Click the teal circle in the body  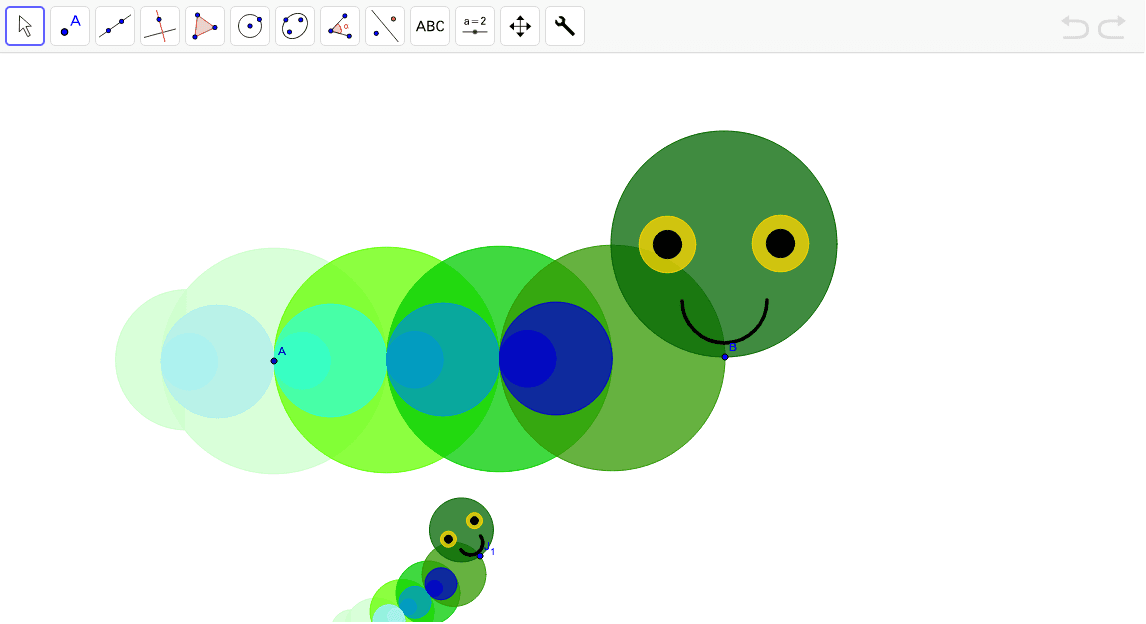[x=443, y=359]
